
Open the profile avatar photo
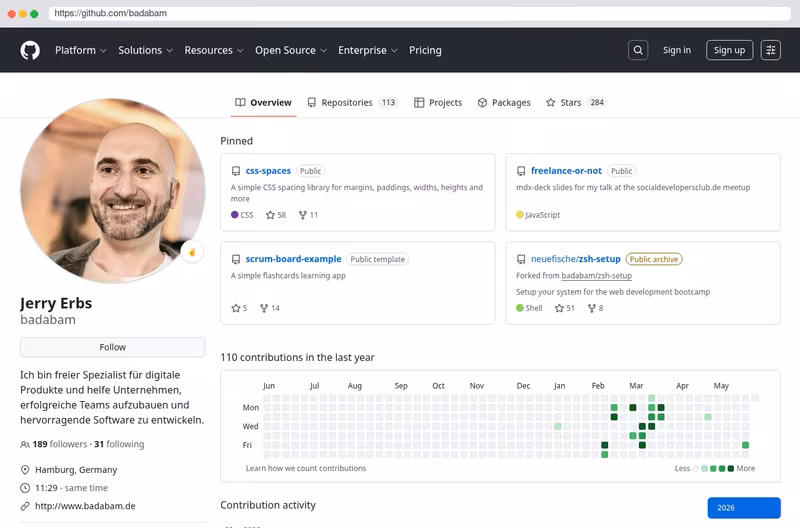coord(113,191)
